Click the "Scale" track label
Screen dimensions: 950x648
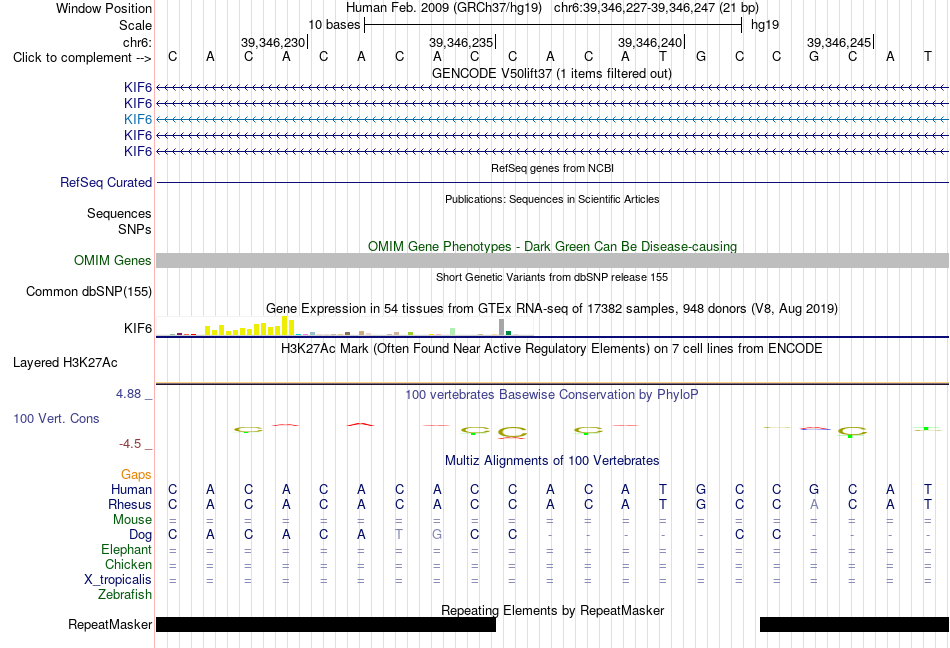click(x=135, y=25)
